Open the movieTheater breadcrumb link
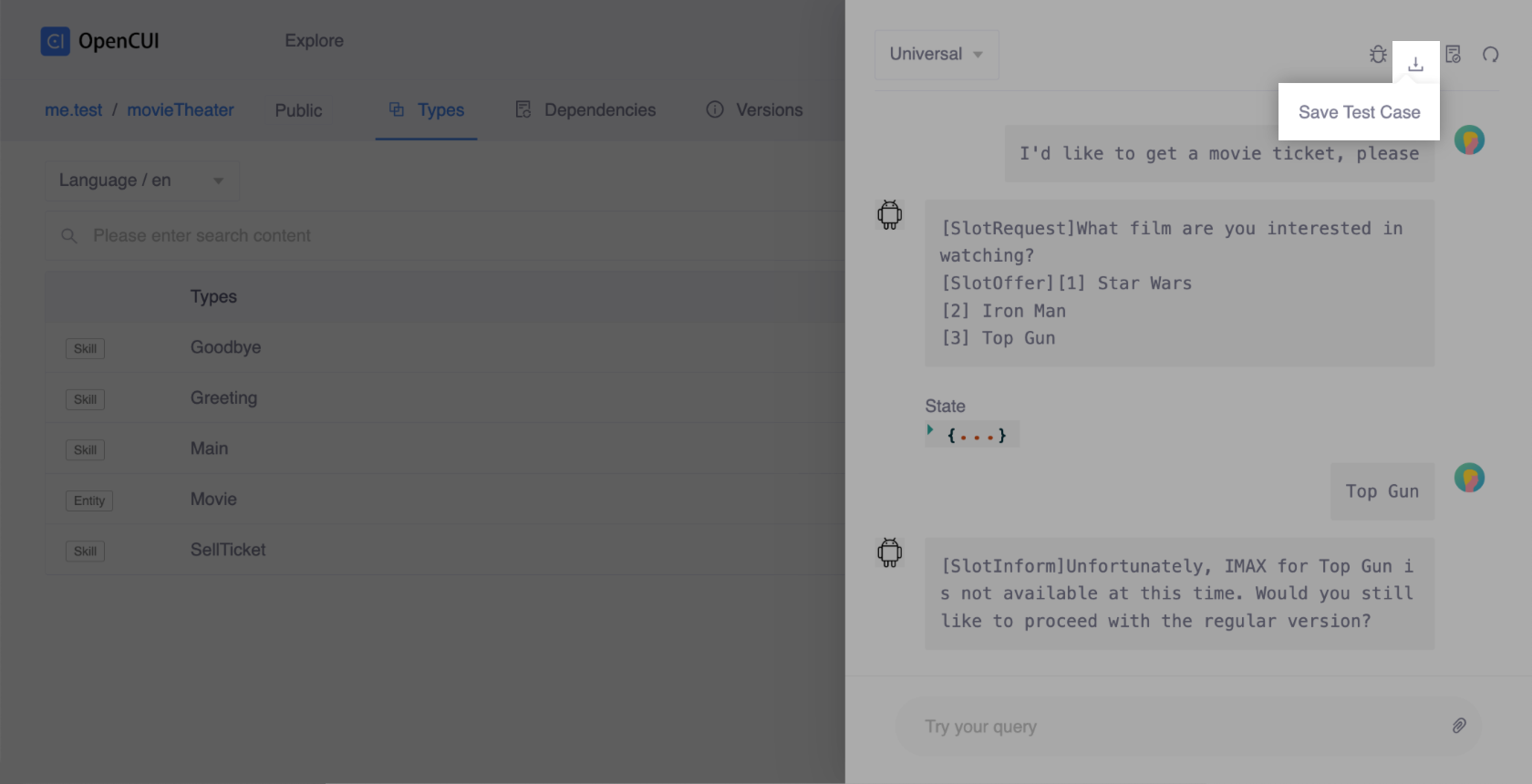The image size is (1532, 784). point(181,110)
